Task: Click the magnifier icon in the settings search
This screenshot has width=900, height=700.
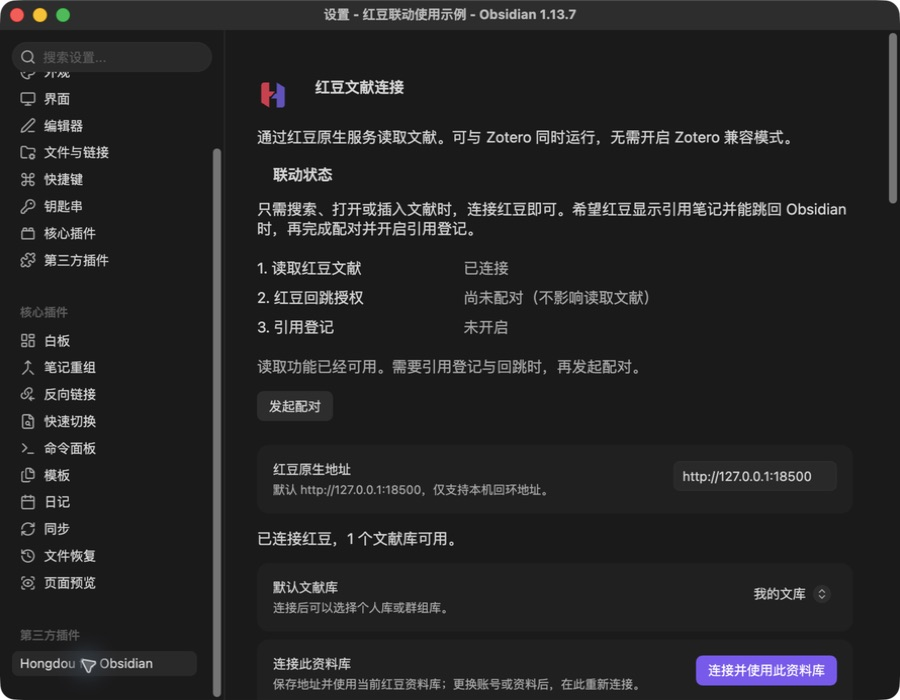Action: tap(28, 57)
